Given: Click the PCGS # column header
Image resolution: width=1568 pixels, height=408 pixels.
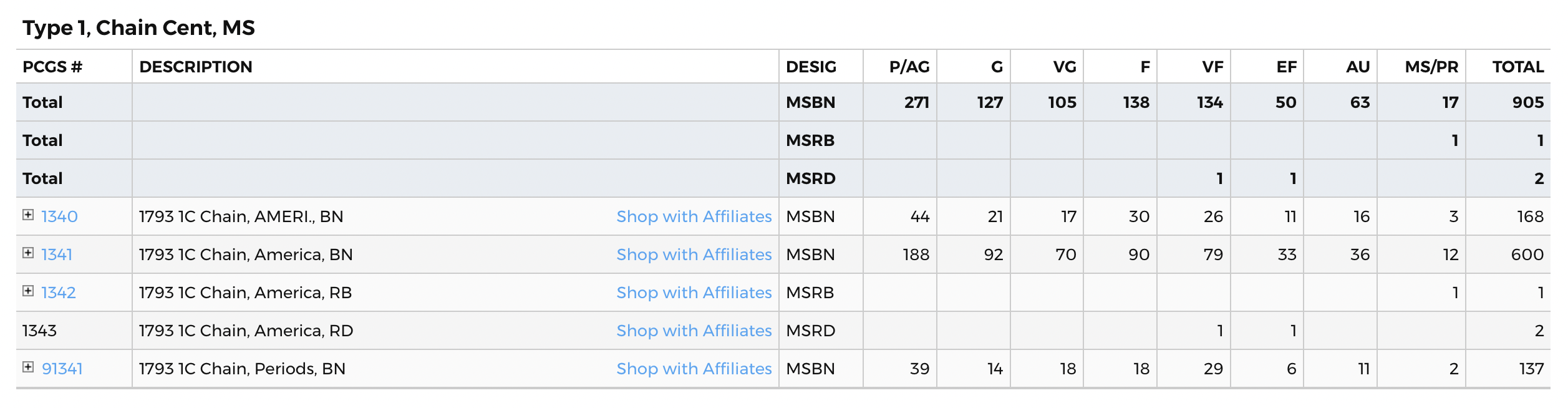Looking at the screenshot, I should (52, 67).
